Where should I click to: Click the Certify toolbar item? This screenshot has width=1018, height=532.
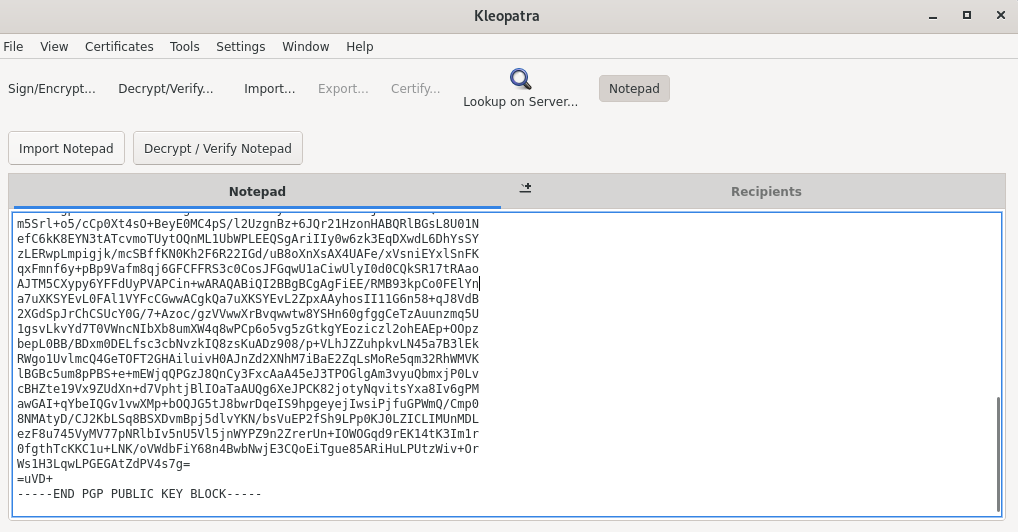[415, 89]
